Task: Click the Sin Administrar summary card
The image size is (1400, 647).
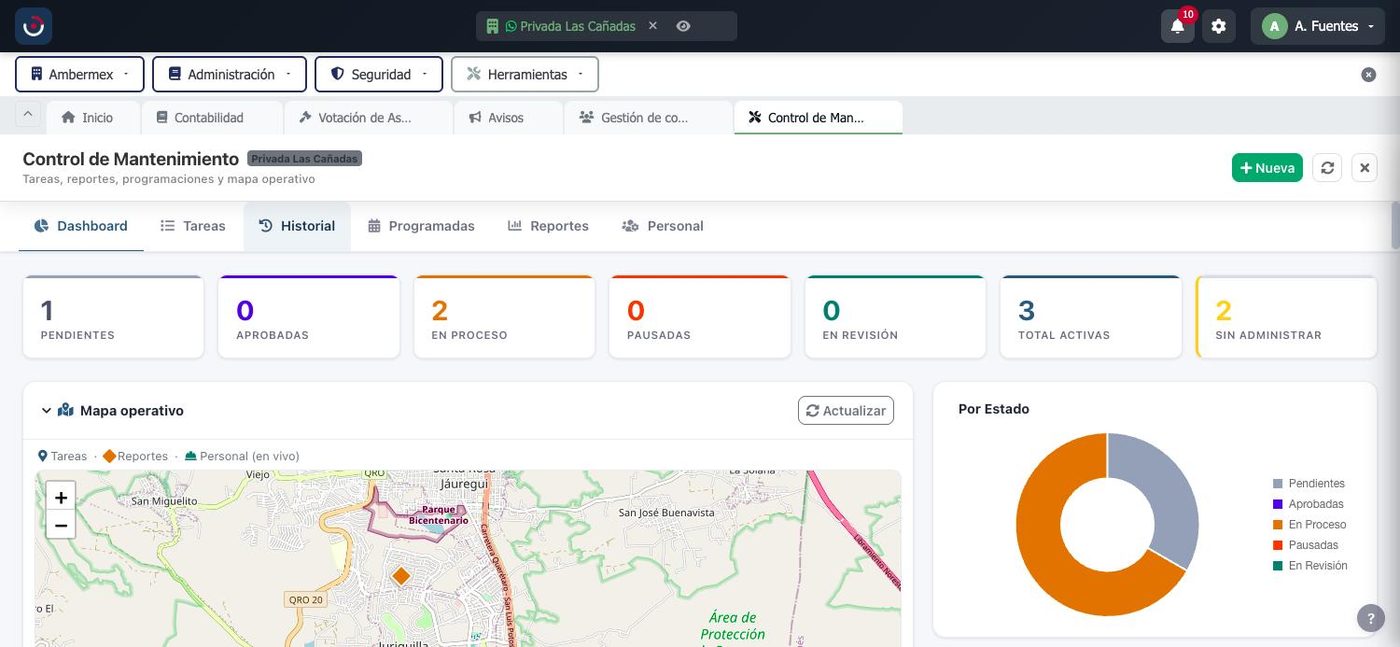Action: (x=1286, y=317)
